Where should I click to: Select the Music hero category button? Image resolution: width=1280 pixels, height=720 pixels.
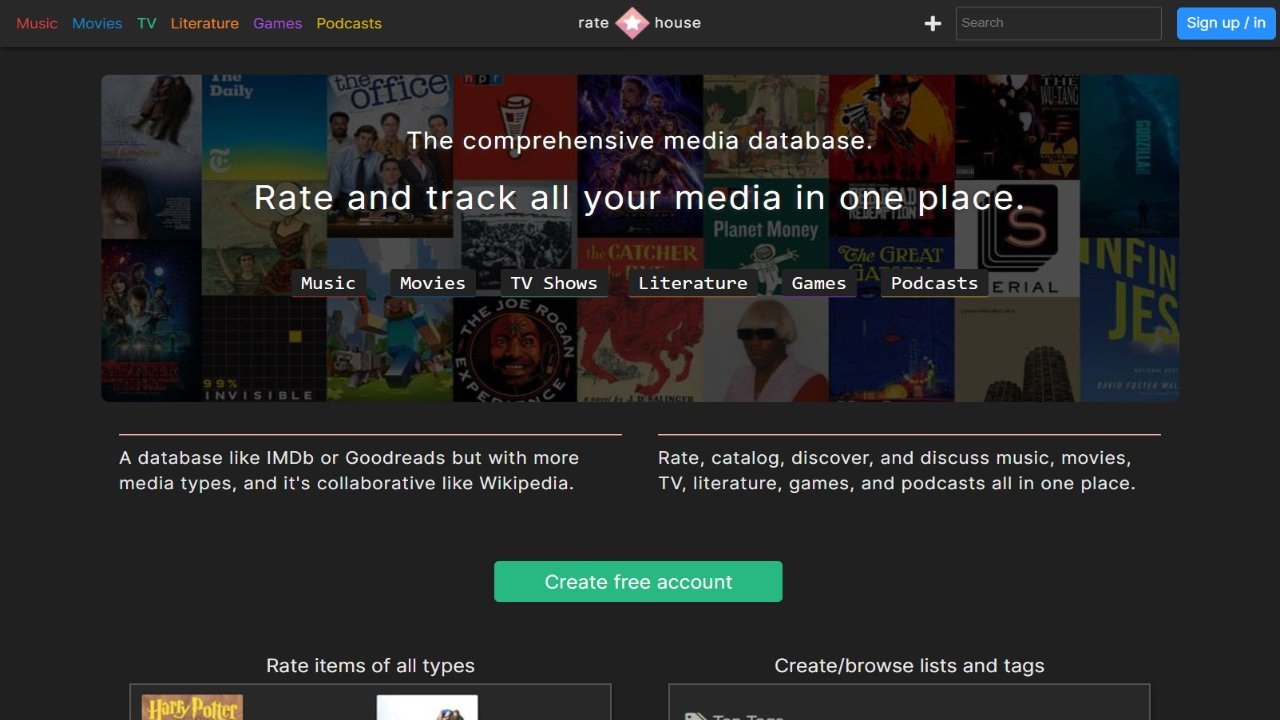328,283
